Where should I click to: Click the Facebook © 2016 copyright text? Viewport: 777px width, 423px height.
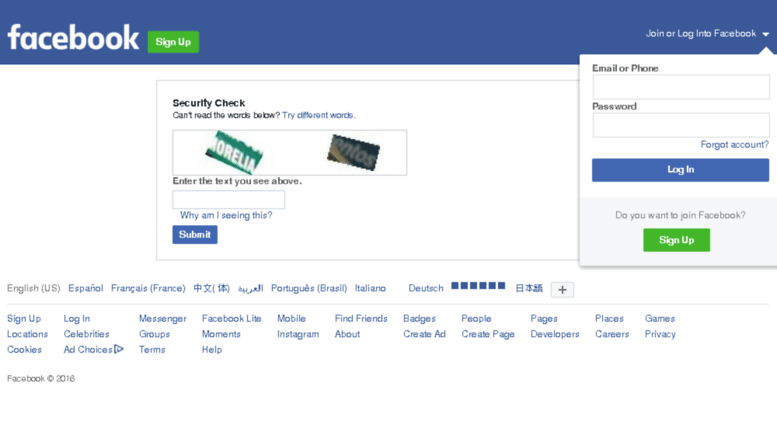point(41,378)
